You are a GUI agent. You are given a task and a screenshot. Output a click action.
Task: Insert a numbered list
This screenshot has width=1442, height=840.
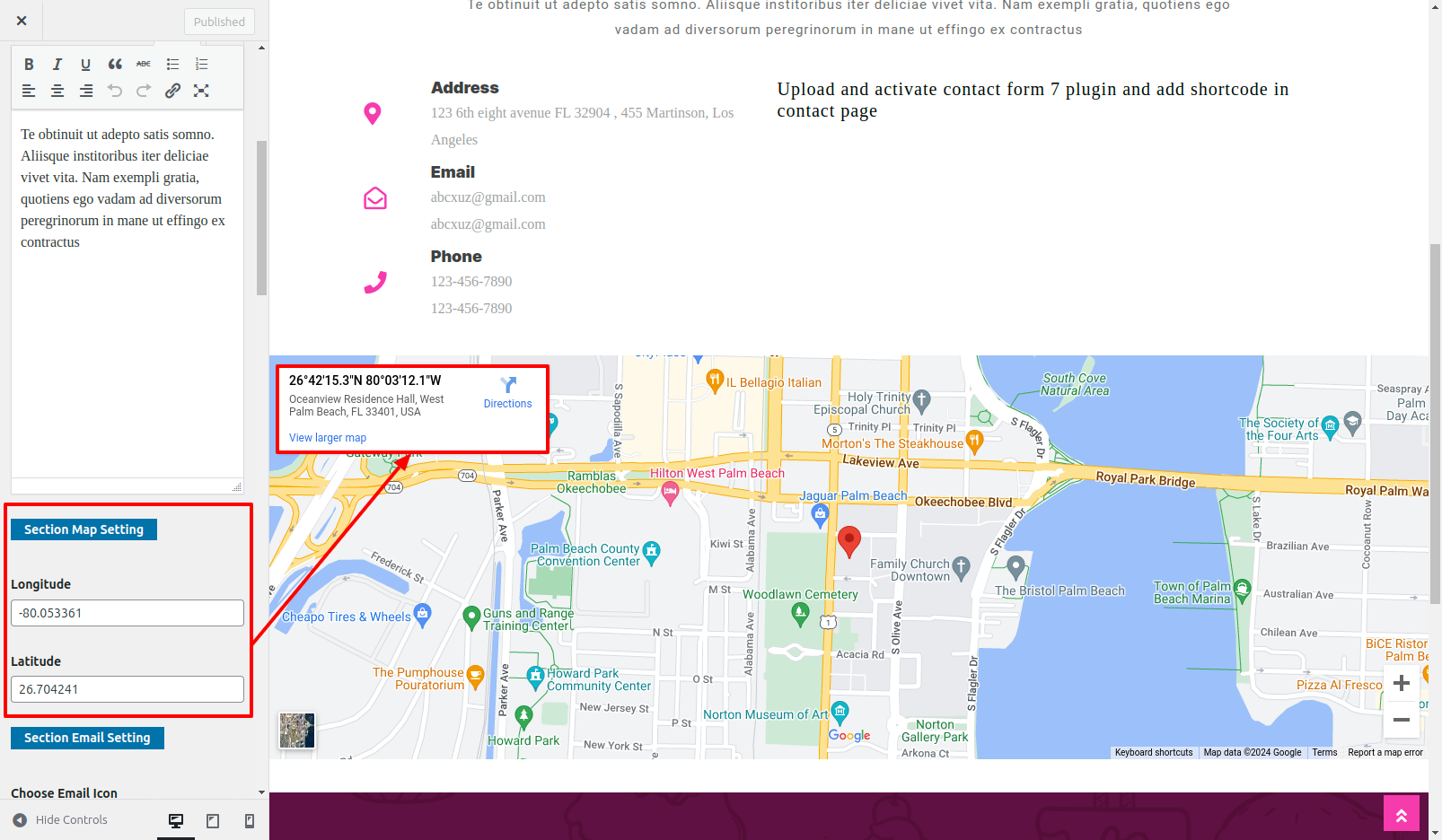[202, 64]
